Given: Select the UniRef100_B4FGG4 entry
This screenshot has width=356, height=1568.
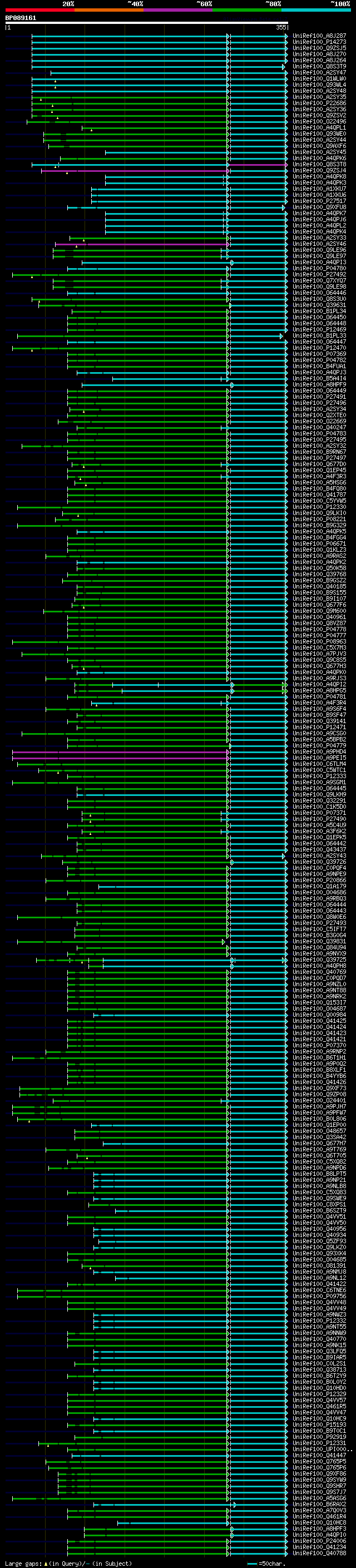Looking at the screenshot, I should pyautogui.click(x=319, y=537).
